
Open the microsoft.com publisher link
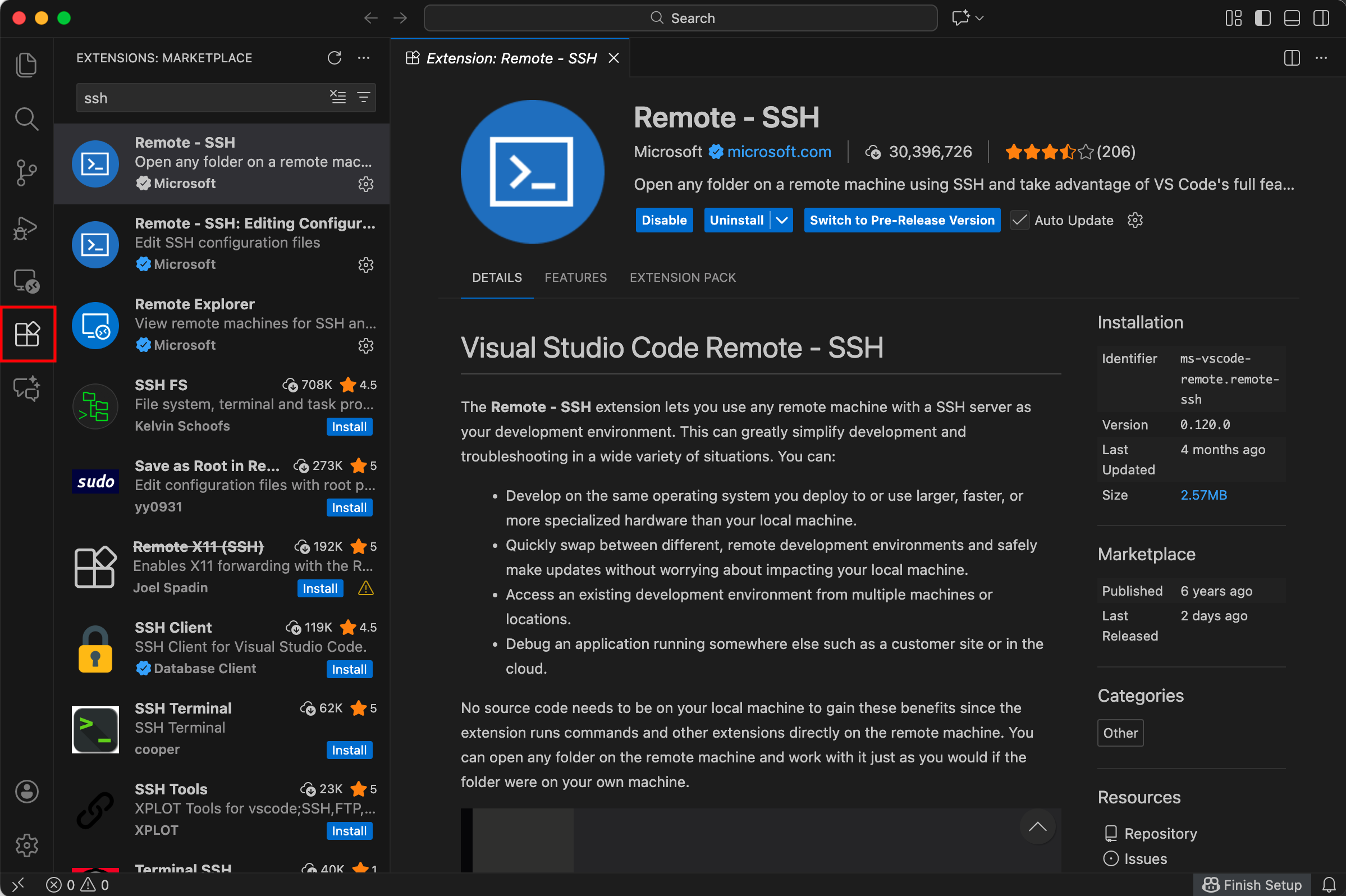tap(779, 152)
